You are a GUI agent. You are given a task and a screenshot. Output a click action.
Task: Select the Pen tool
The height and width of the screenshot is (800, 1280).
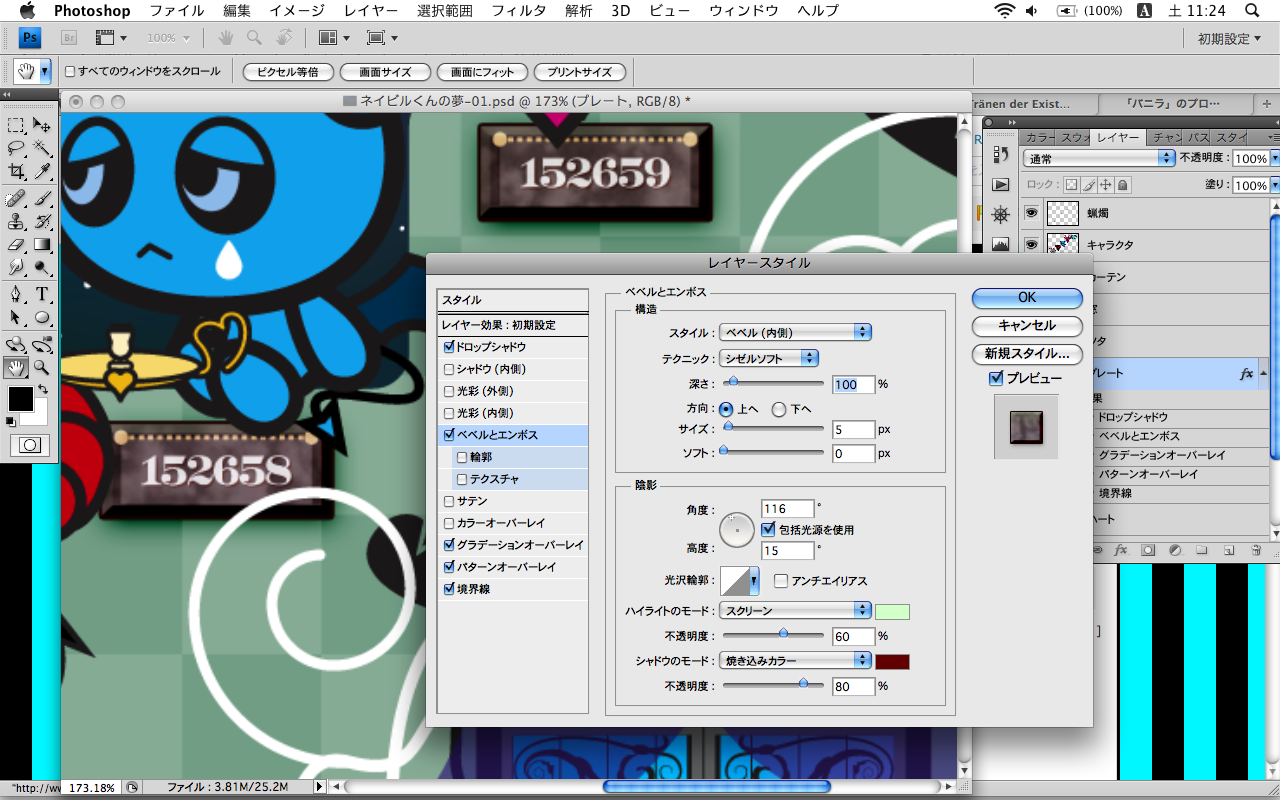[16, 294]
